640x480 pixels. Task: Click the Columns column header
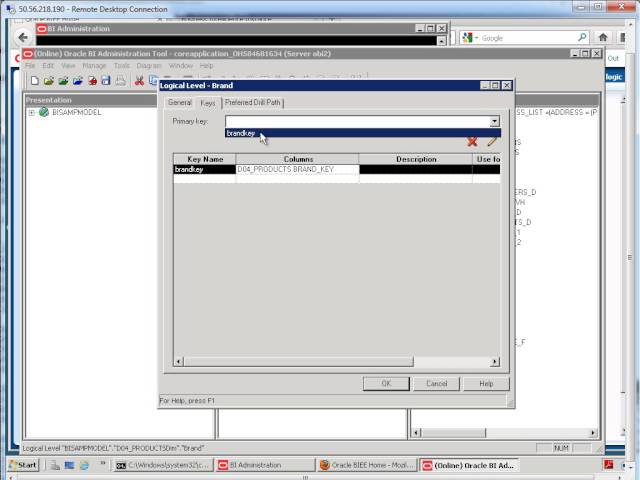point(298,159)
